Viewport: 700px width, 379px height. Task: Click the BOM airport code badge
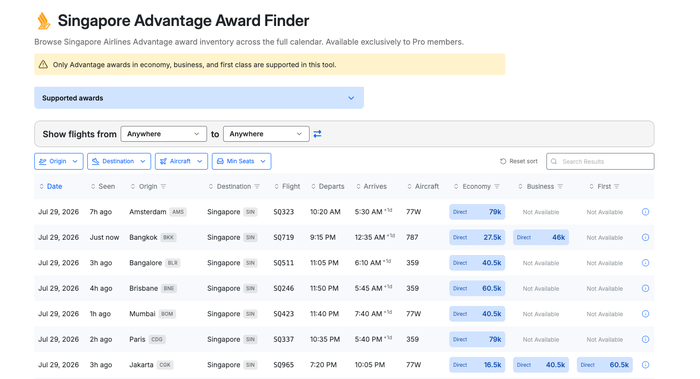click(x=167, y=314)
